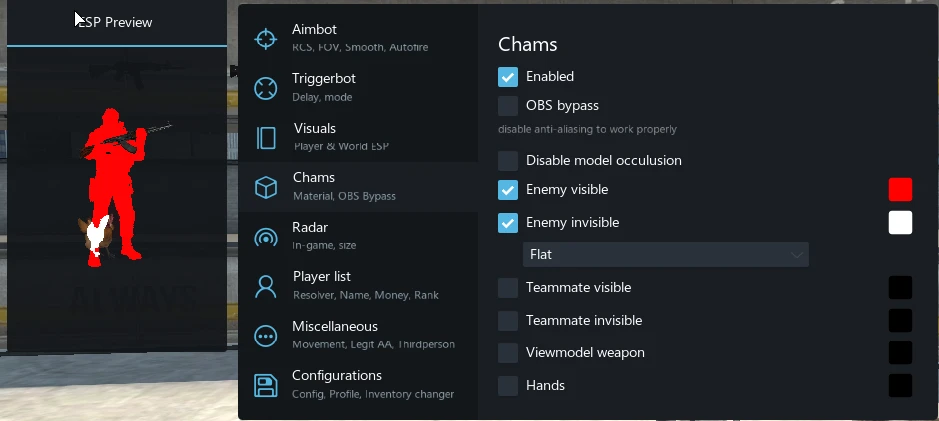Click the Configurations floppy disk icon
The width and height of the screenshot is (939, 421).
266,386
